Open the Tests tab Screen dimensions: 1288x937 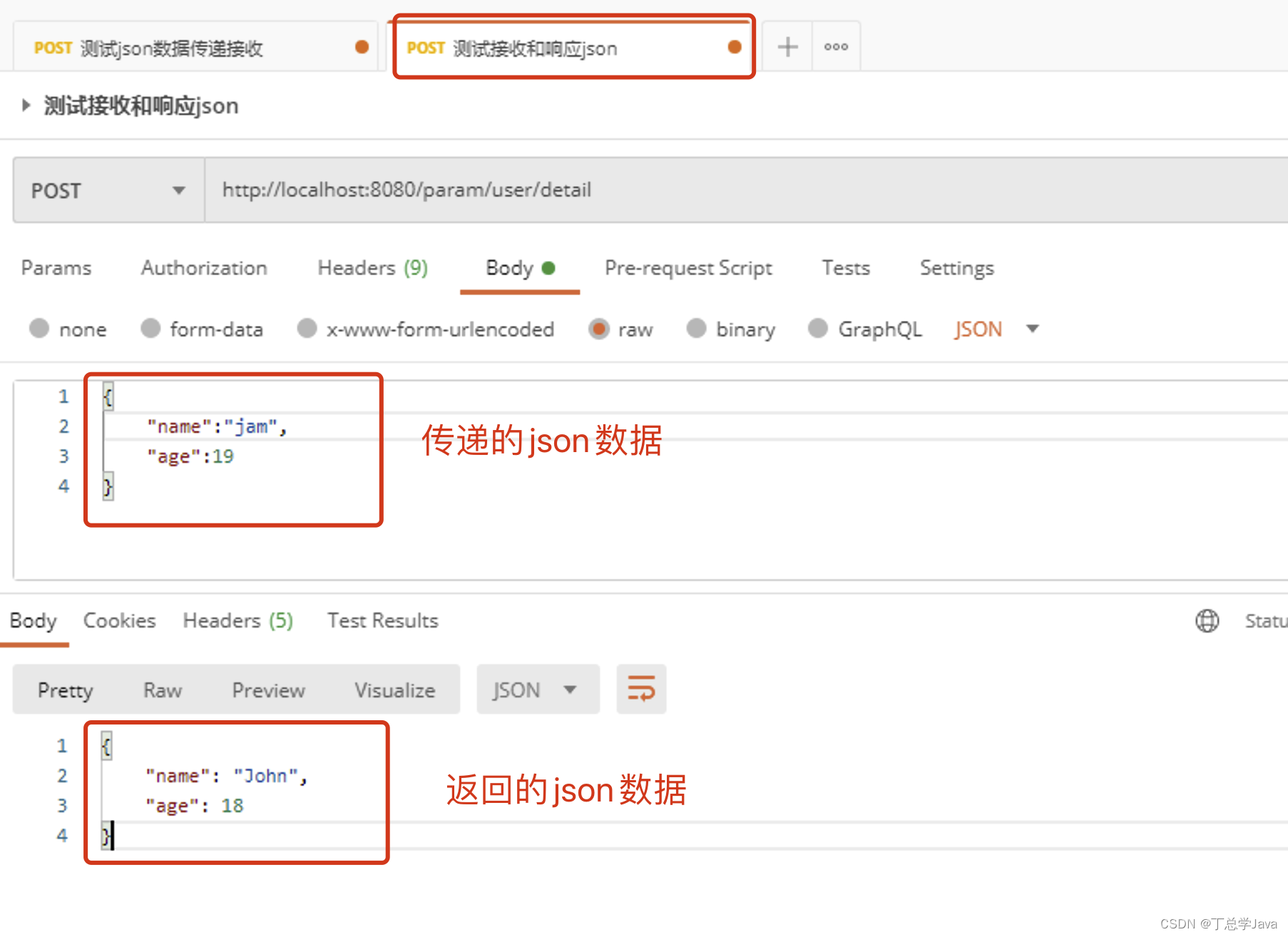pyautogui.click(x=846, y=268)
